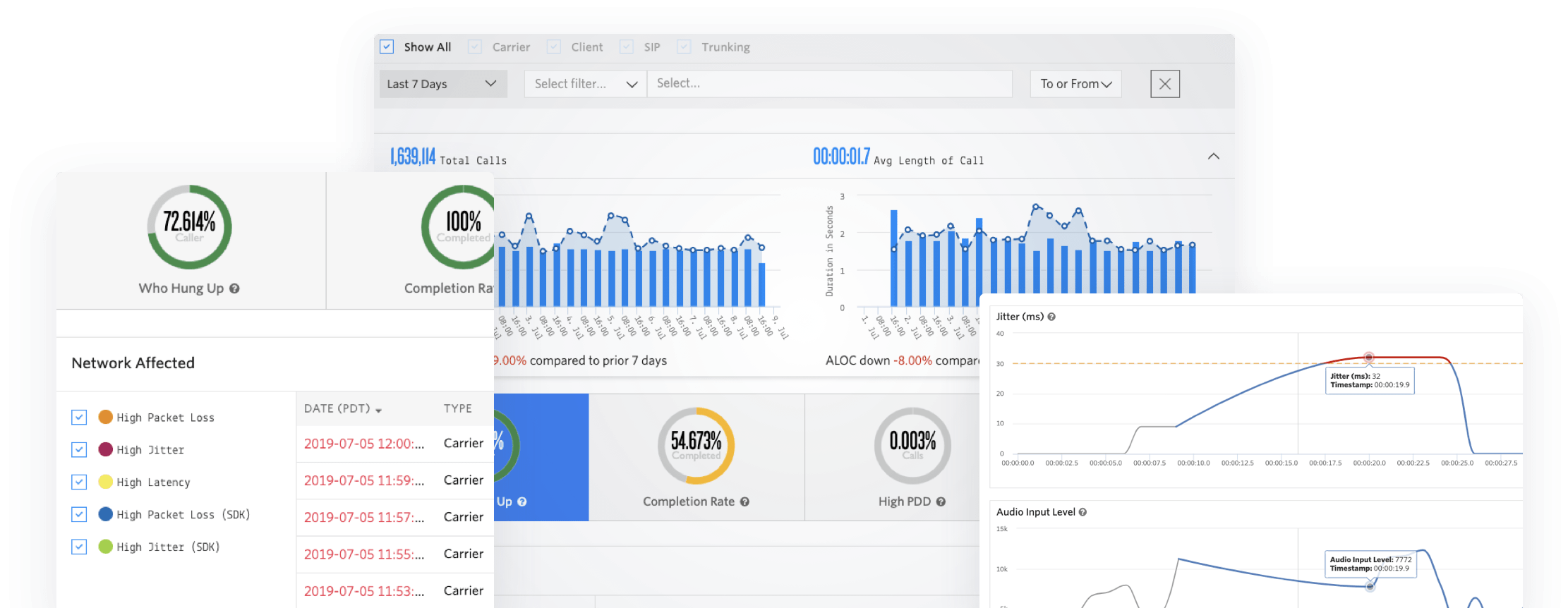This screenshot has height=608, width=1568.
Task: Click the Audio Input Level: 7772 tooltip
Action: pos(1370,564)
